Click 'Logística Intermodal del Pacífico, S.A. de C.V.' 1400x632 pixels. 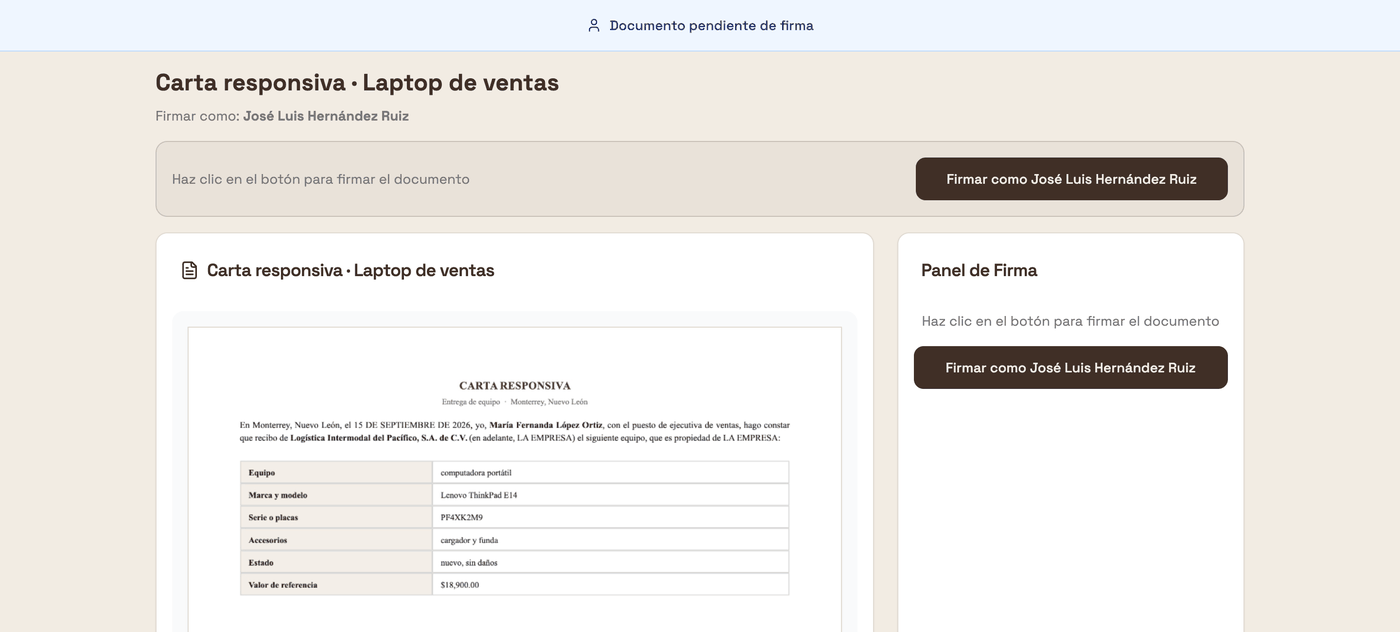pos(379,438)
